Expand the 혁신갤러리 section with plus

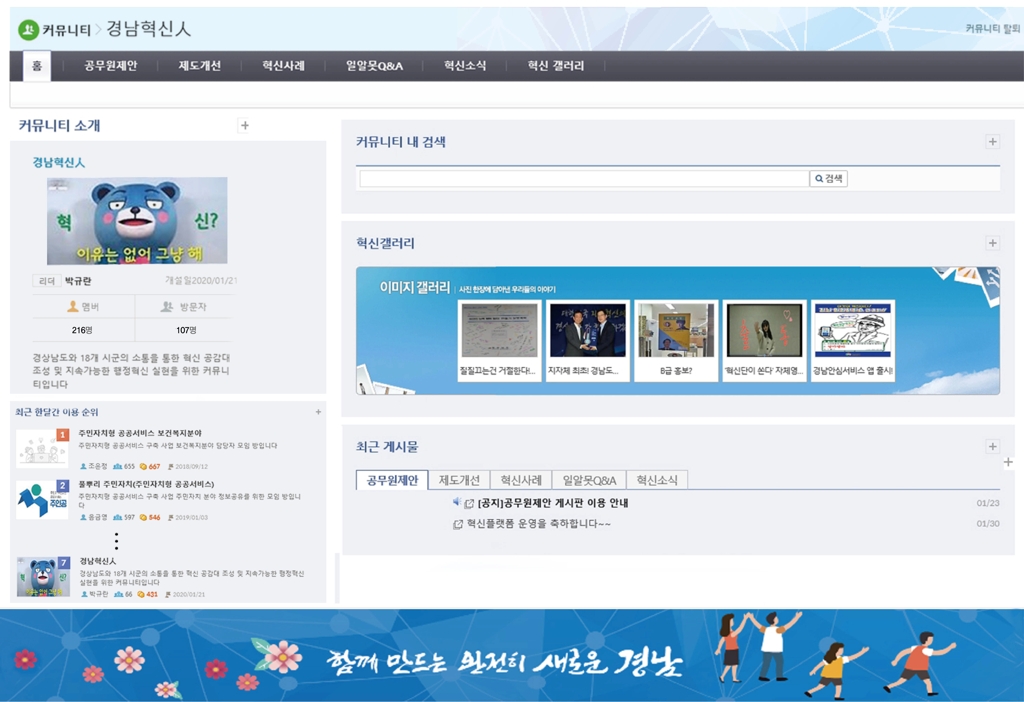[x=992, y=243]
